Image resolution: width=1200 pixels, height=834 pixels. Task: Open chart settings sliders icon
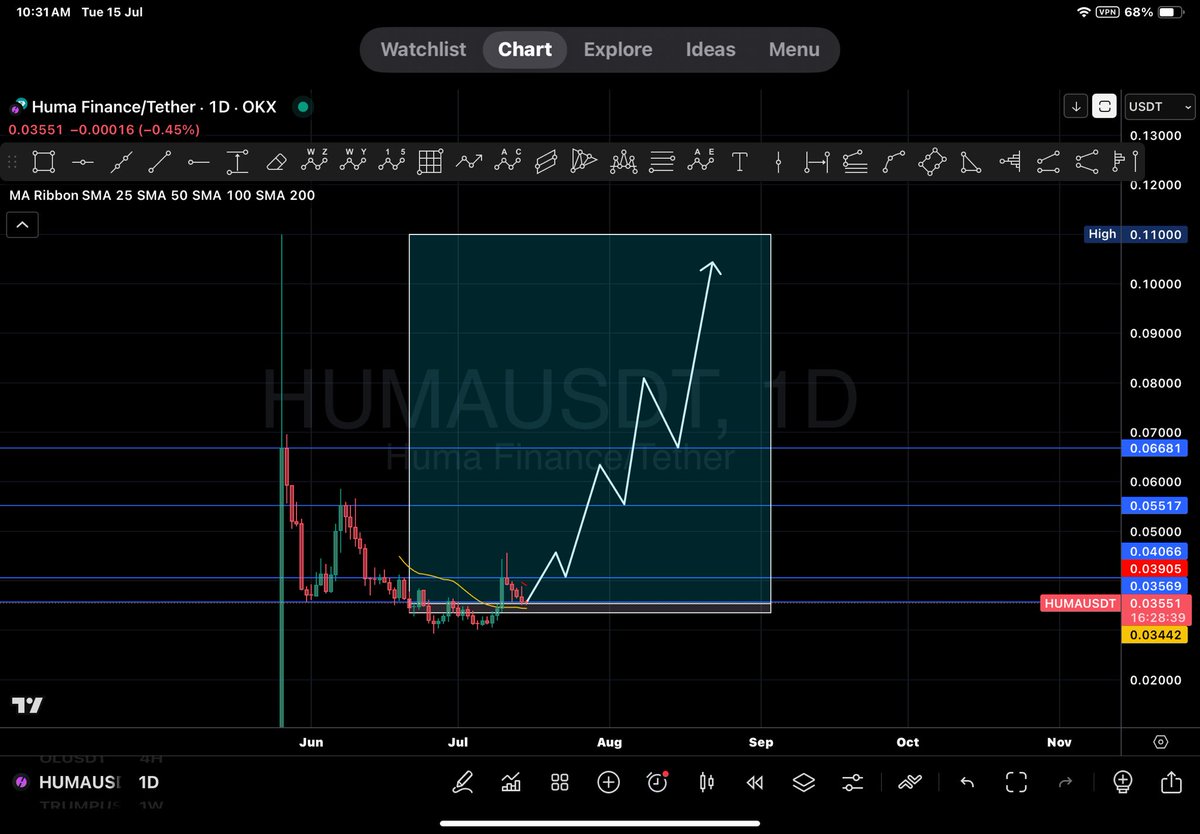pos(853,782)
